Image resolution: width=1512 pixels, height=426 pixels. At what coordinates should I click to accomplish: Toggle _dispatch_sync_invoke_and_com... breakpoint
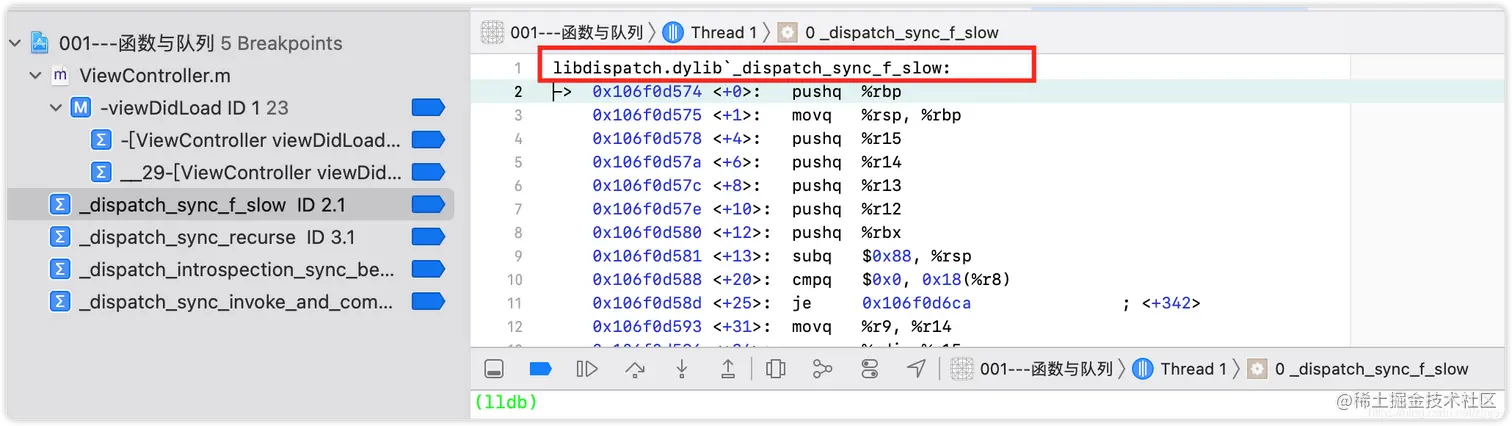click(428, 301)
